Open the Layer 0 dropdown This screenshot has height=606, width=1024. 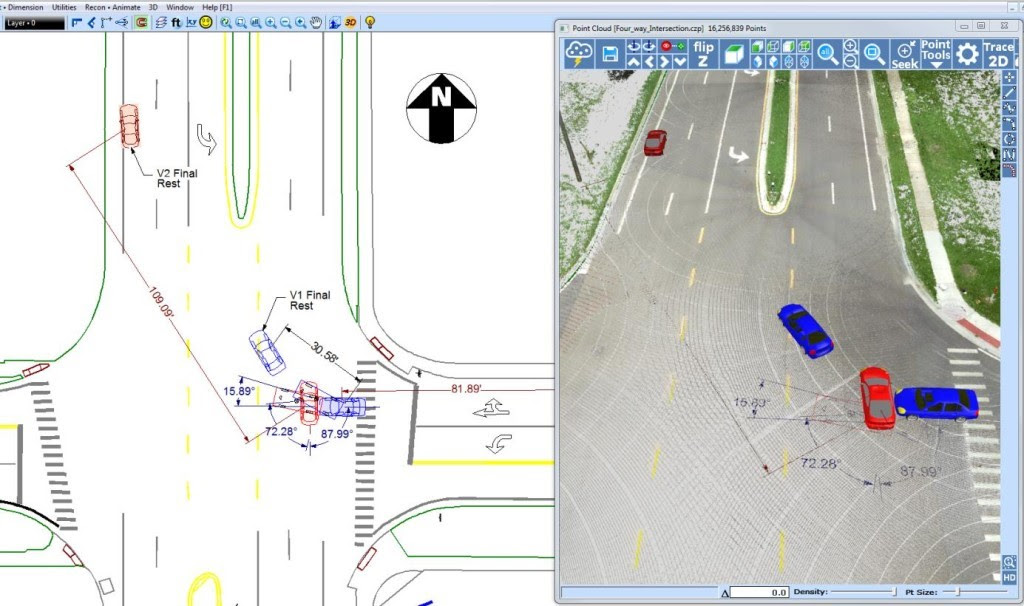(x=35, y=23)
